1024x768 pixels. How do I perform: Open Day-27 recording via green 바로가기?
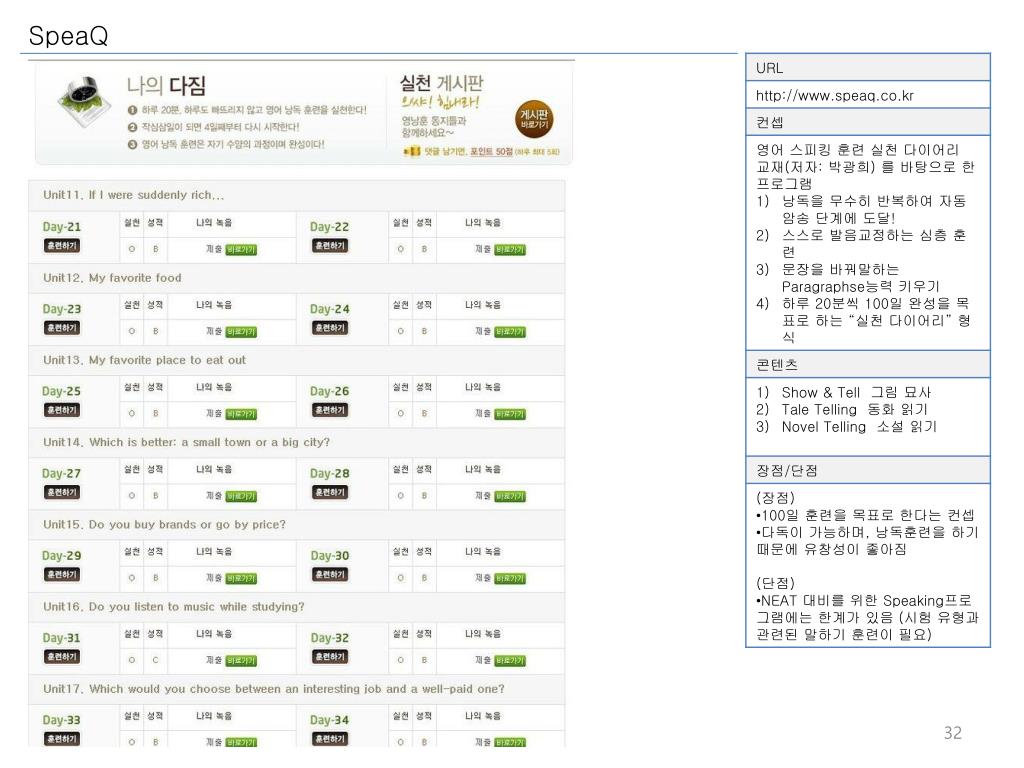241,497
